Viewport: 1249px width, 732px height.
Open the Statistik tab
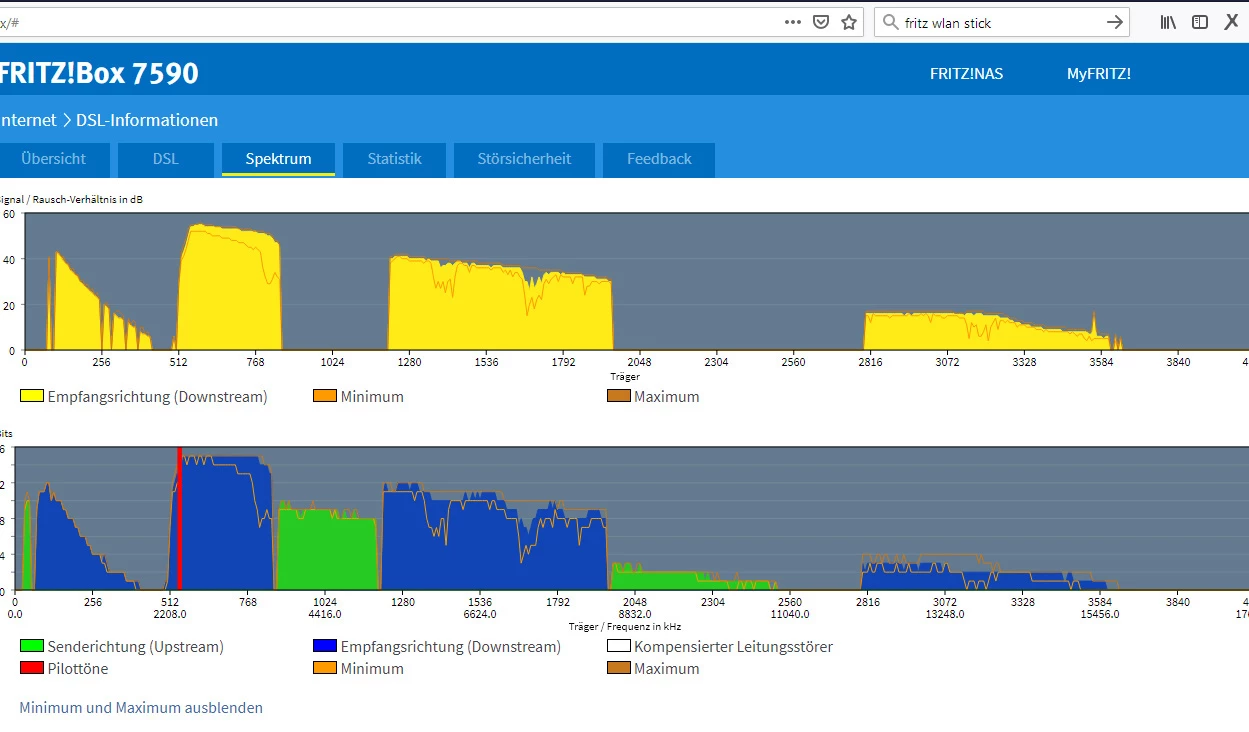click(394, 159)
